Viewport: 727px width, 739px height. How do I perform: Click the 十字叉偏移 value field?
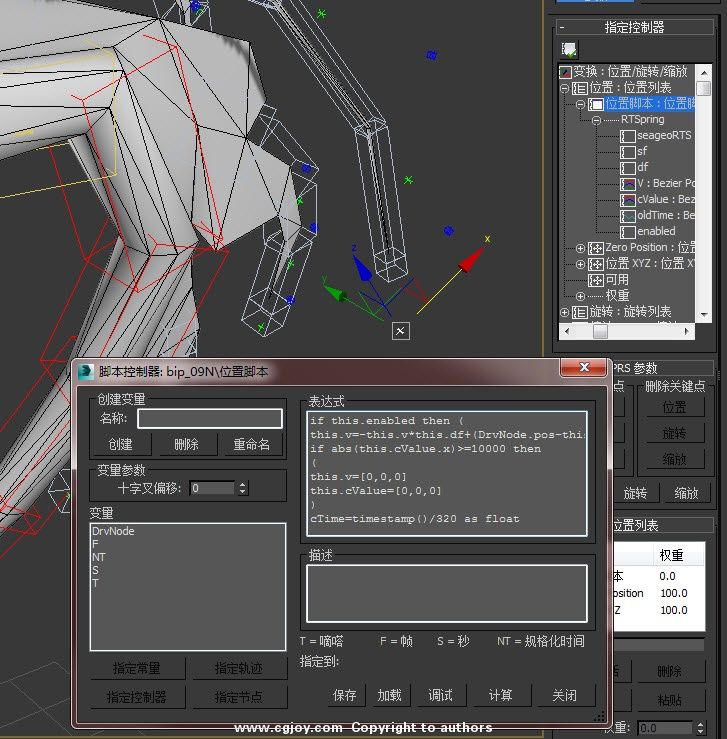[x=212, y=488]
